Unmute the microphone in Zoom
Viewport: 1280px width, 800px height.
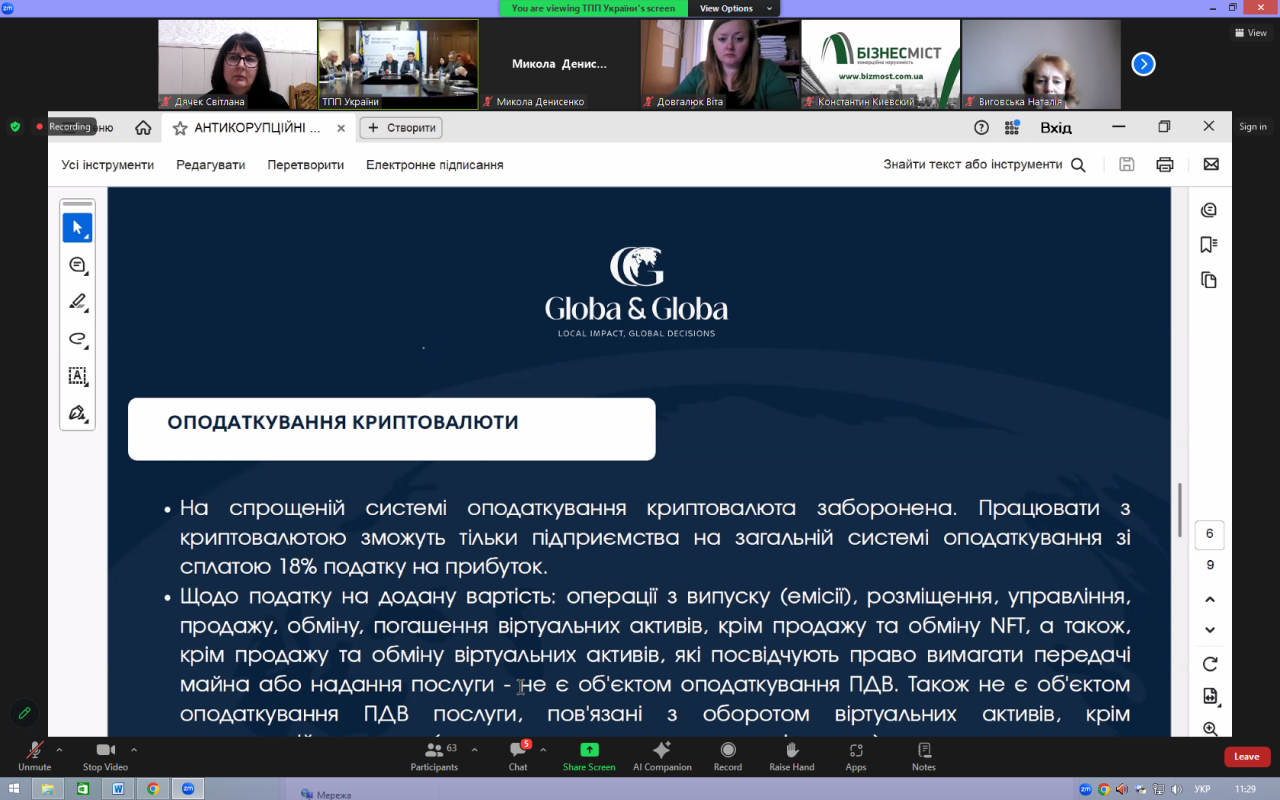[x=34, y=755]
